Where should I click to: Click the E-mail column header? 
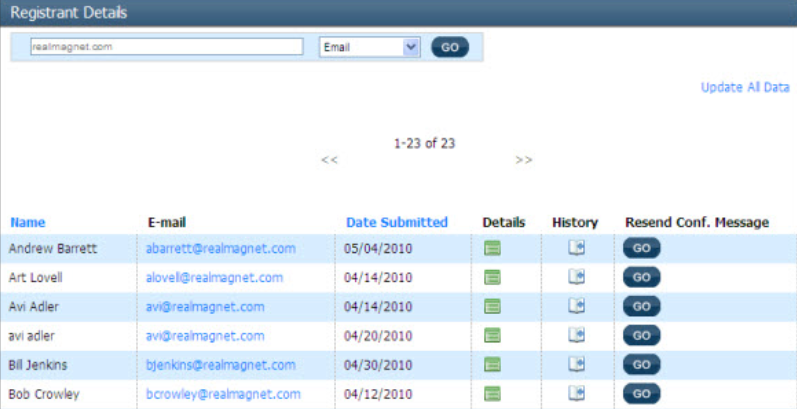167,223
